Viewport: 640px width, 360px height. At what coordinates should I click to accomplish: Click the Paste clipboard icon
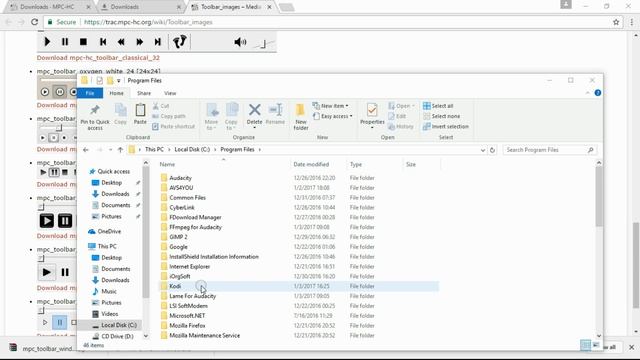140,110
